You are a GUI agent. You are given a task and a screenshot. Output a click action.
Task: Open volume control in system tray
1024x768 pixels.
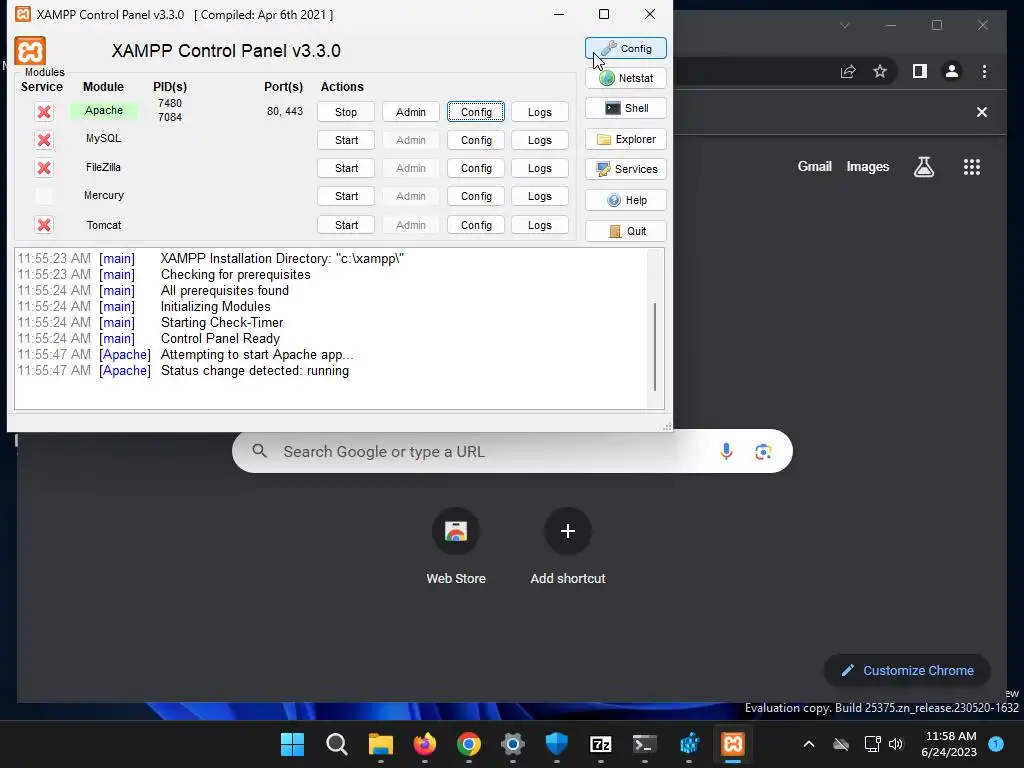[x=896, y=744]
